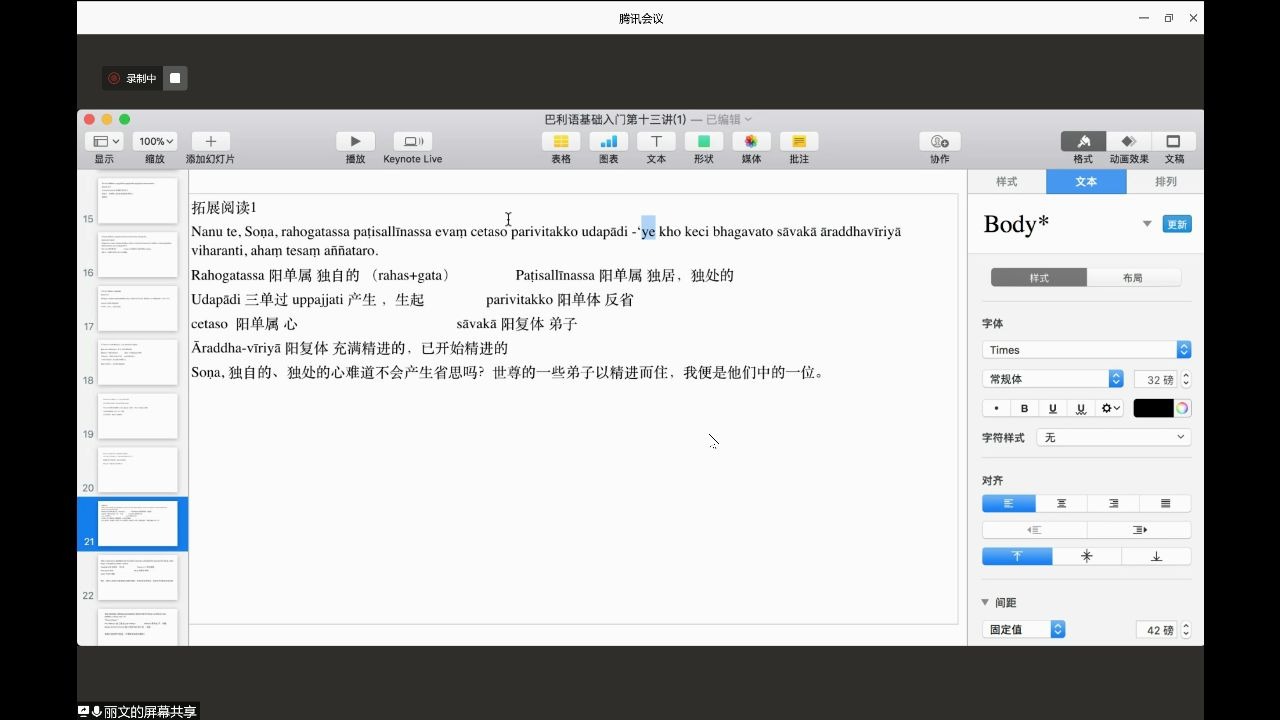Open the document title 已编辑 dropdown
Screen dimensions: 1280x720
(729, 119)
